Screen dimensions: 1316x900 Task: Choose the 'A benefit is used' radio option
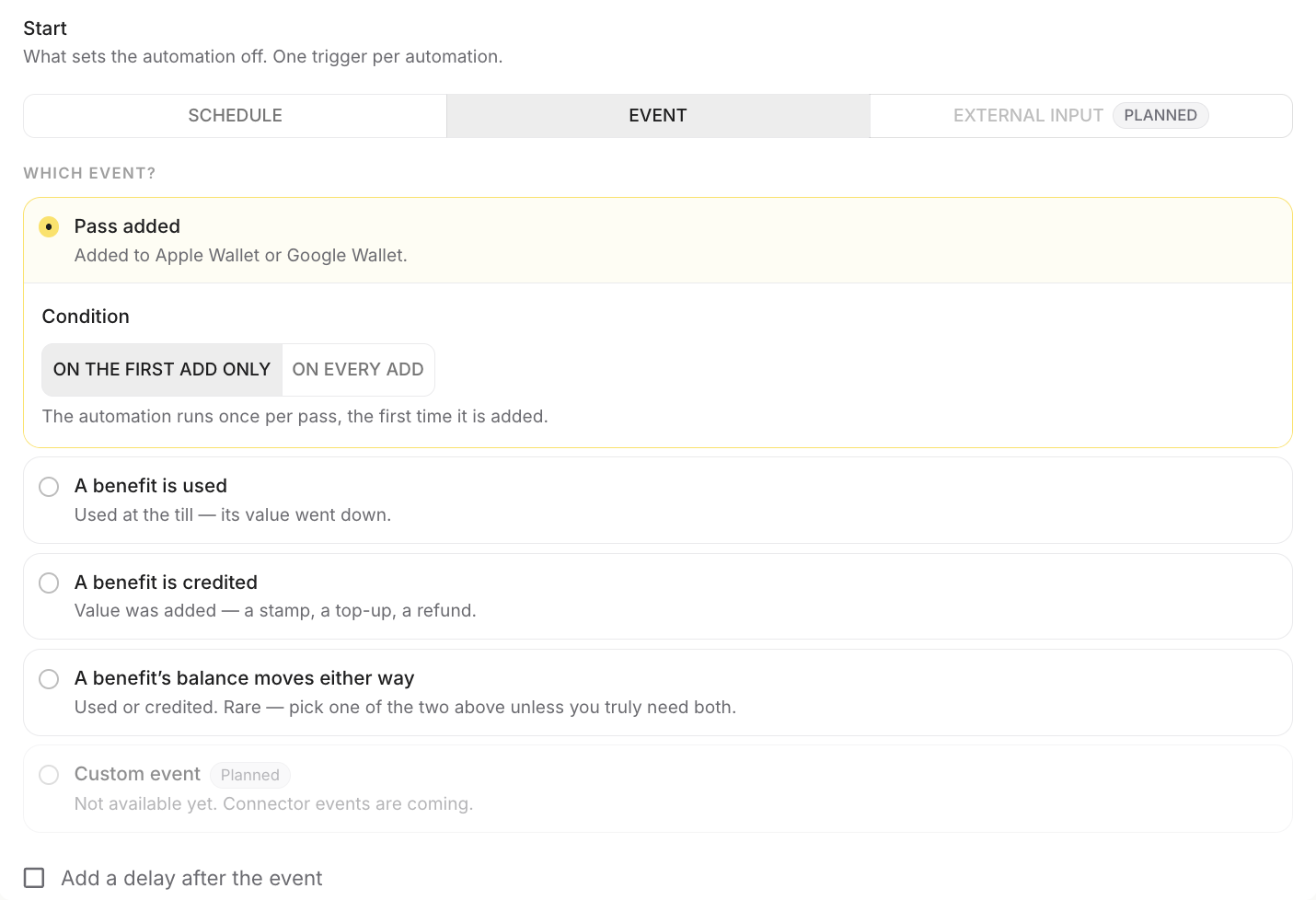(x=49, y=487)
